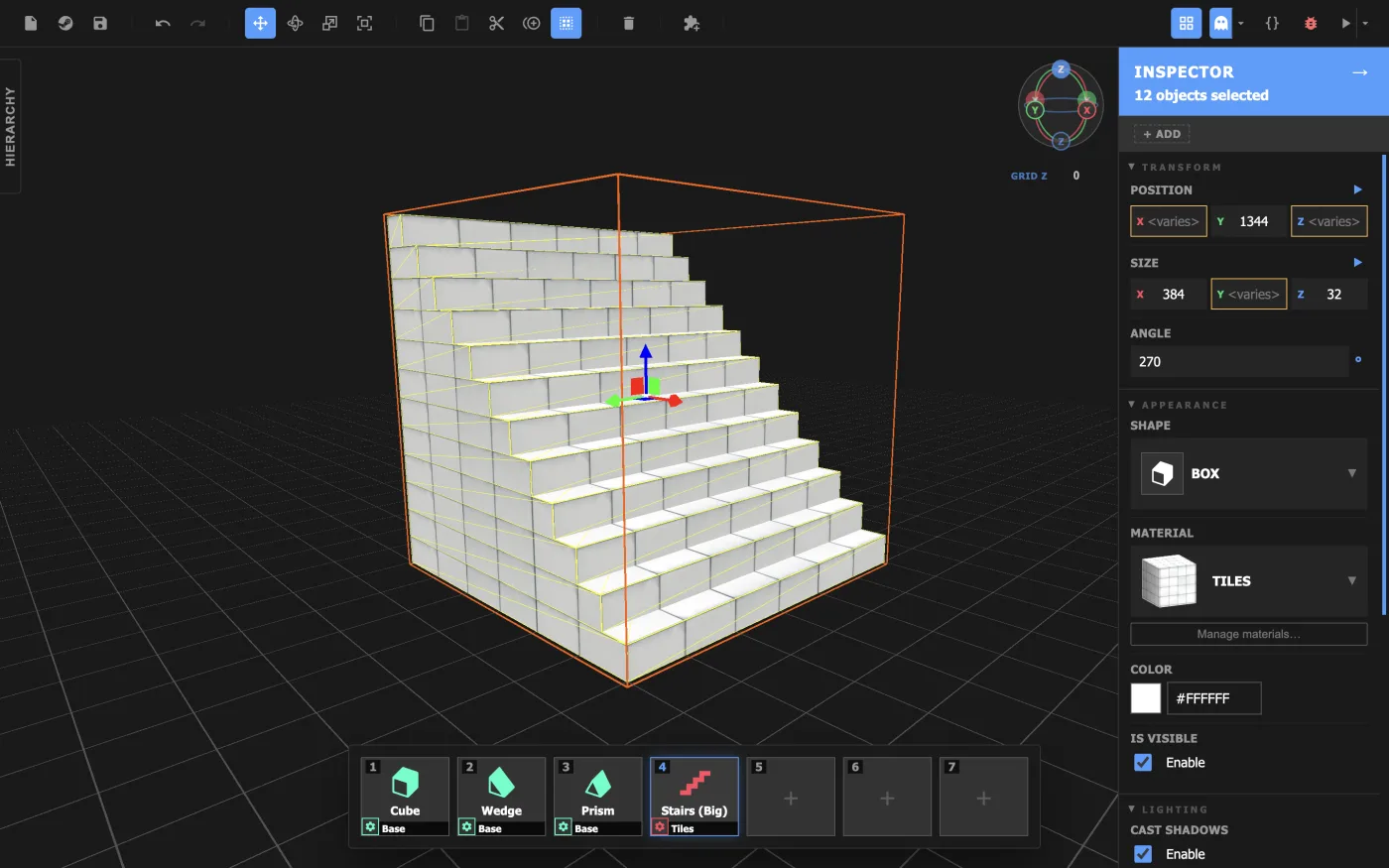Screen dimensions: 1389x868
Task: Undo the last action
Action: (x=163, y=23)
